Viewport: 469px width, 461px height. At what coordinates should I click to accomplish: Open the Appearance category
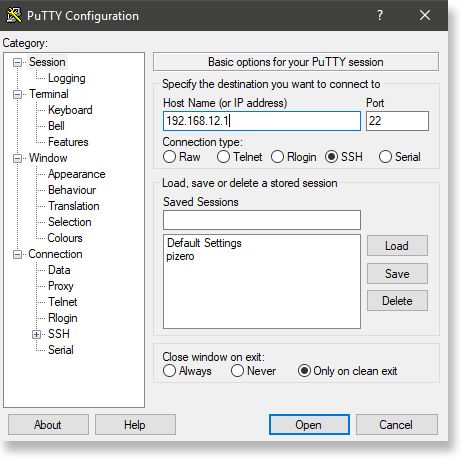[77, 174]
